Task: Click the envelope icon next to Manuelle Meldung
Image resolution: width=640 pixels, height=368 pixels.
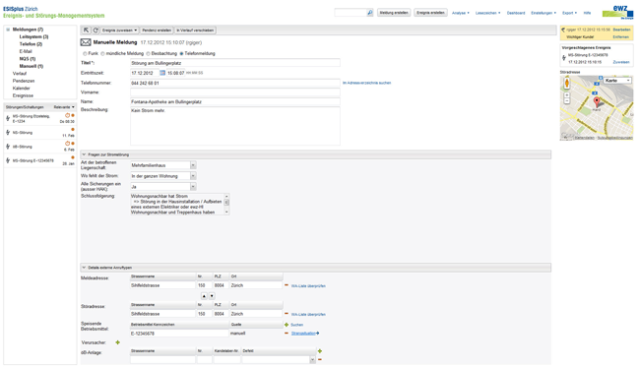Action: (85, 42)
